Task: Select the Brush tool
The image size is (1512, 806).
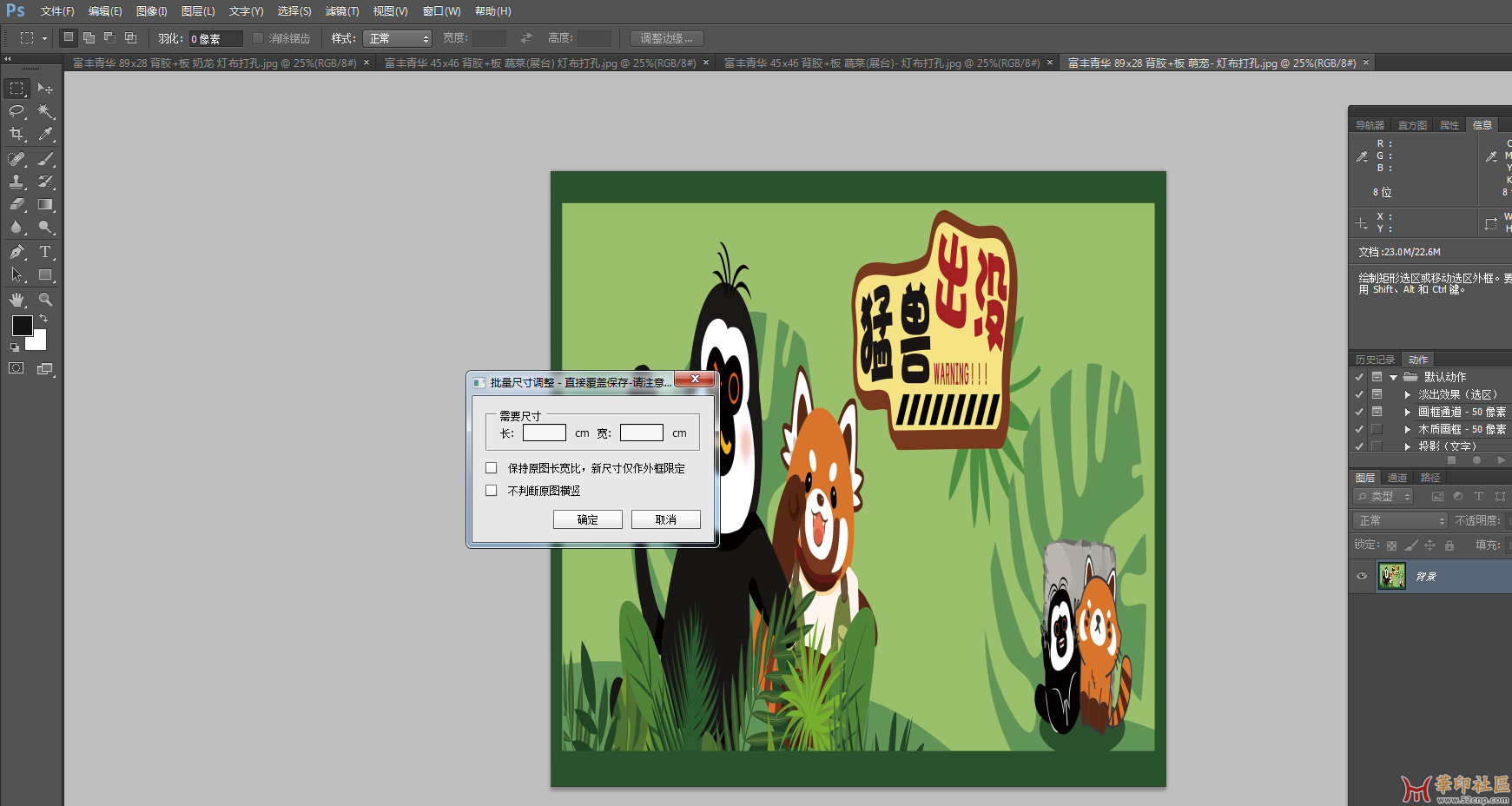Action: tap(46, 159)
